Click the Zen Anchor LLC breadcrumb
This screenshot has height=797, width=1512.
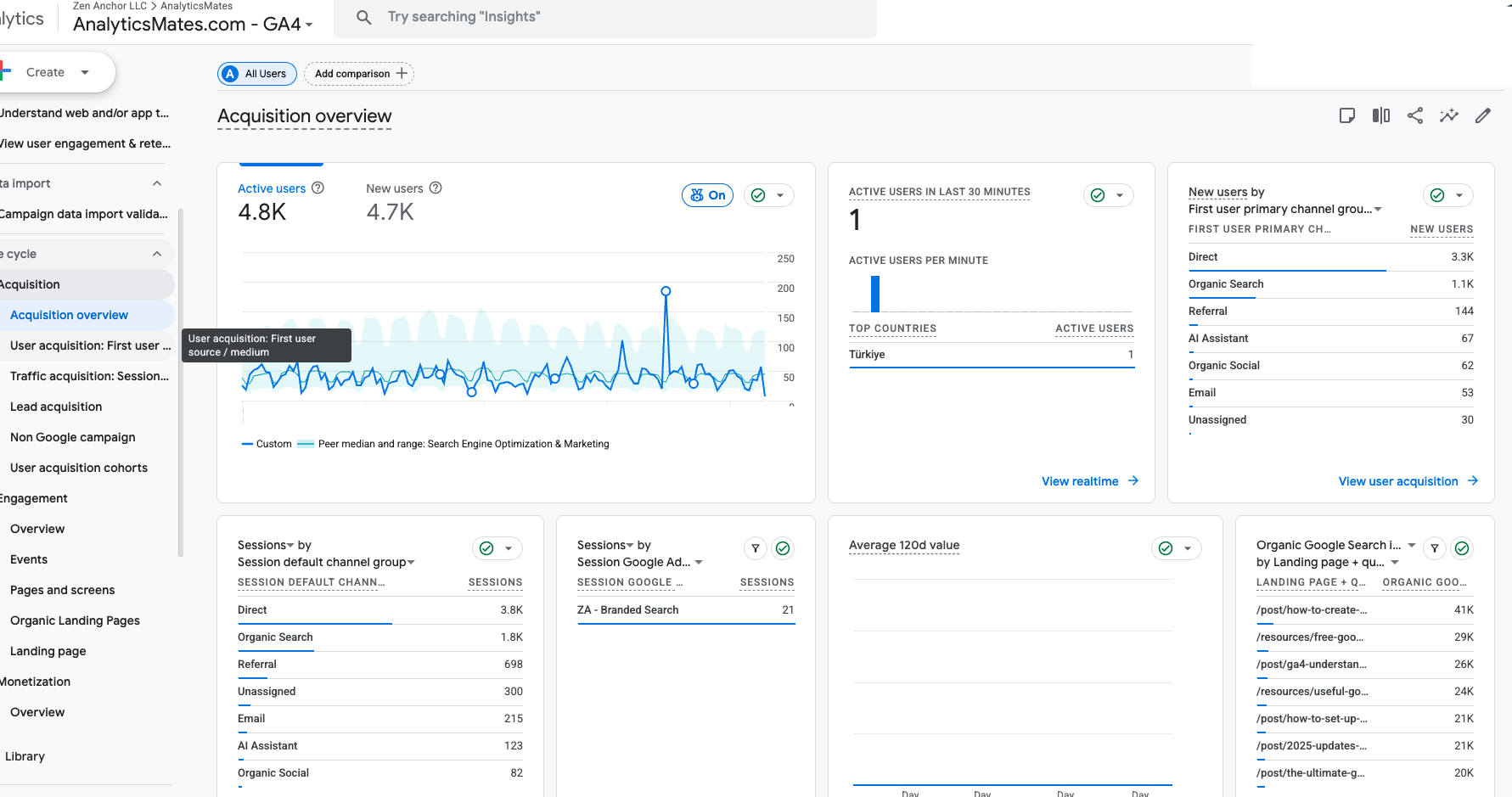coord(110,6)
